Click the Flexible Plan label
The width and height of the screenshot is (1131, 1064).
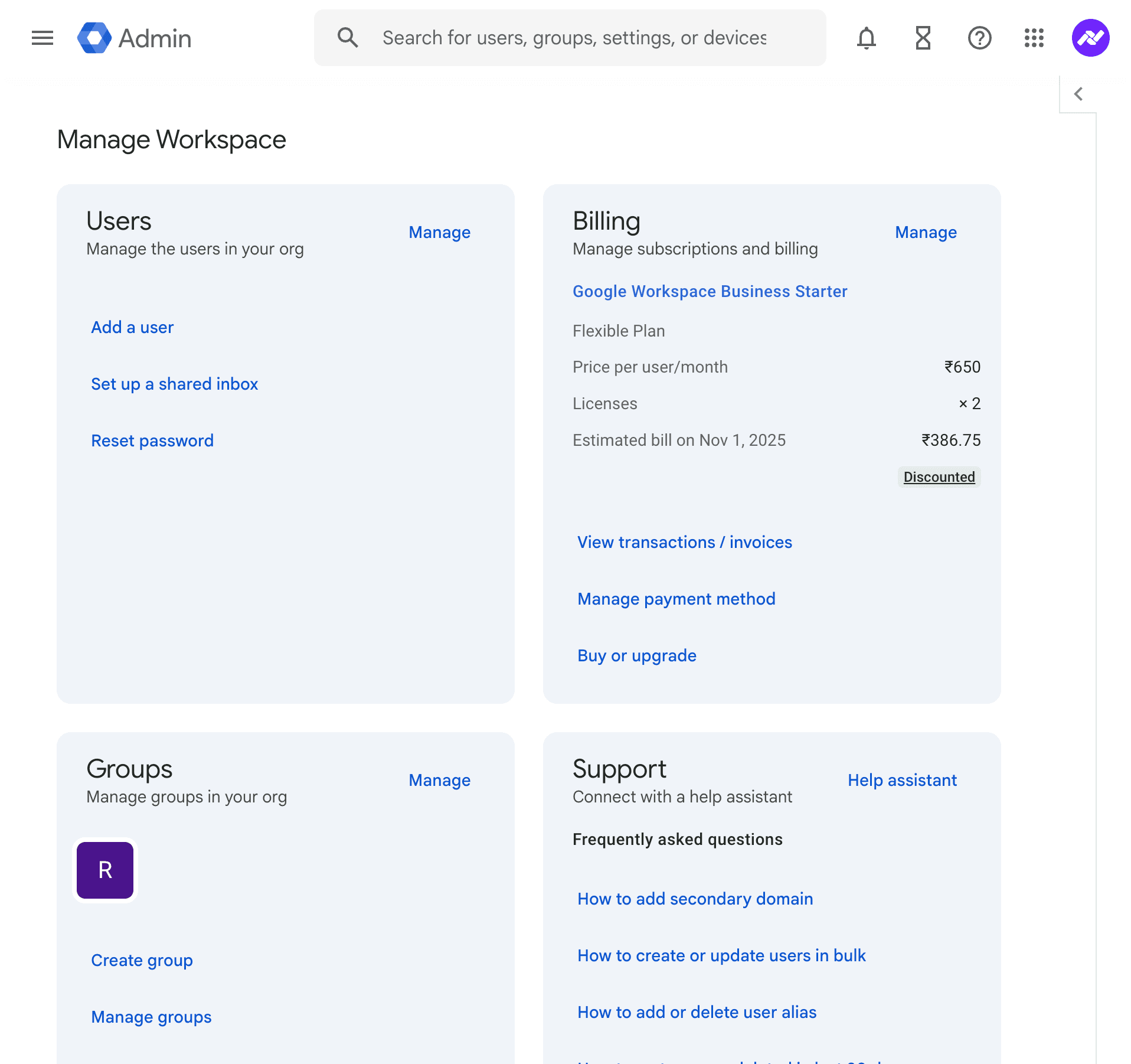pos(619,331)
